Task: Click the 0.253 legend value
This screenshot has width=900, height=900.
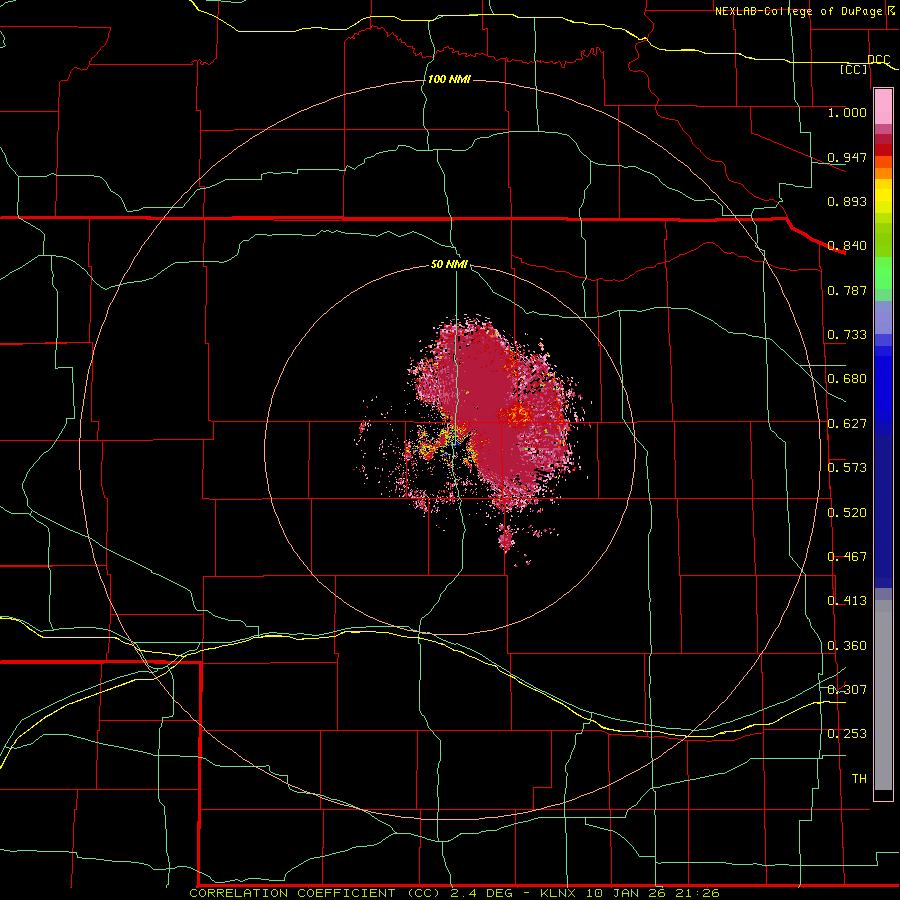Action: 847,734
